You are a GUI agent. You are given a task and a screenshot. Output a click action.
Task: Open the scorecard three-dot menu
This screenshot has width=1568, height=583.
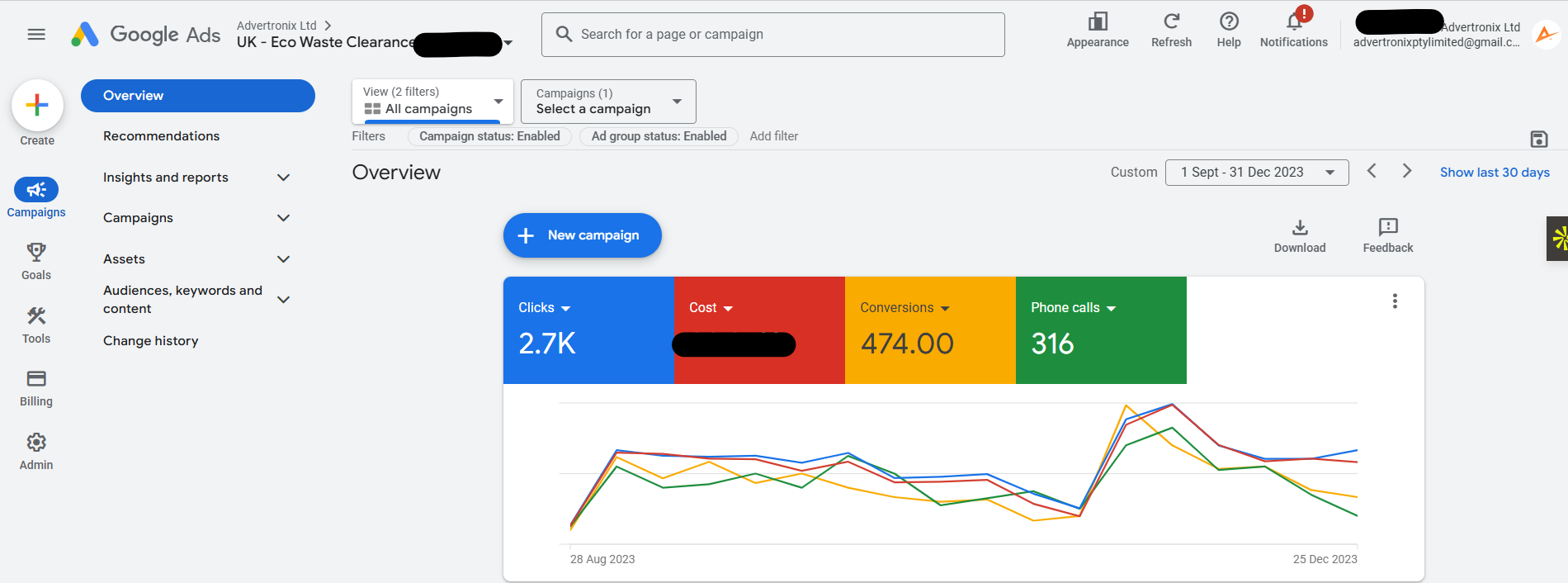[x=1395, y=301]
